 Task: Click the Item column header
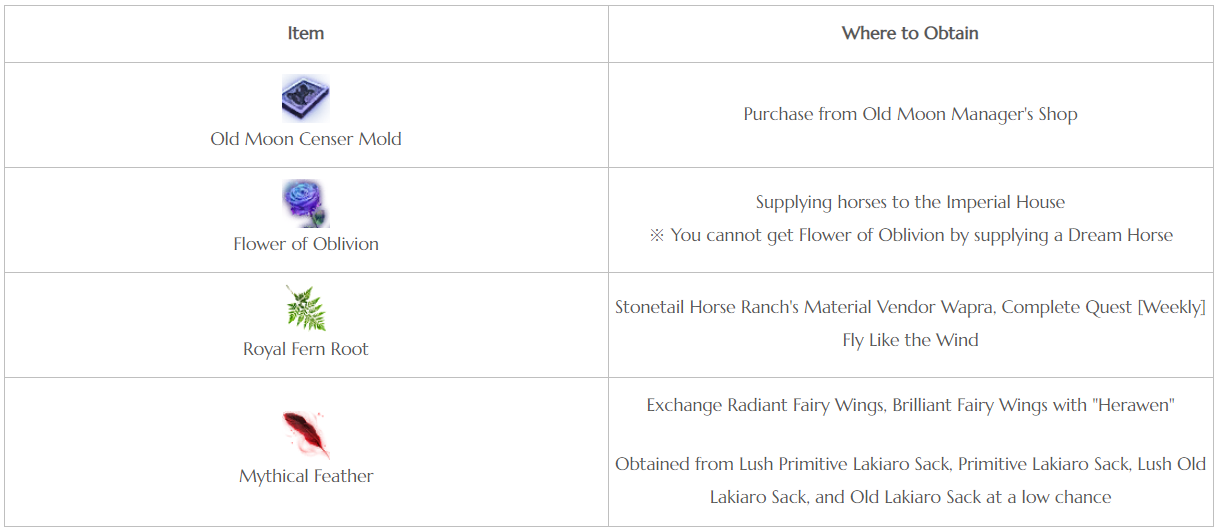306,33
